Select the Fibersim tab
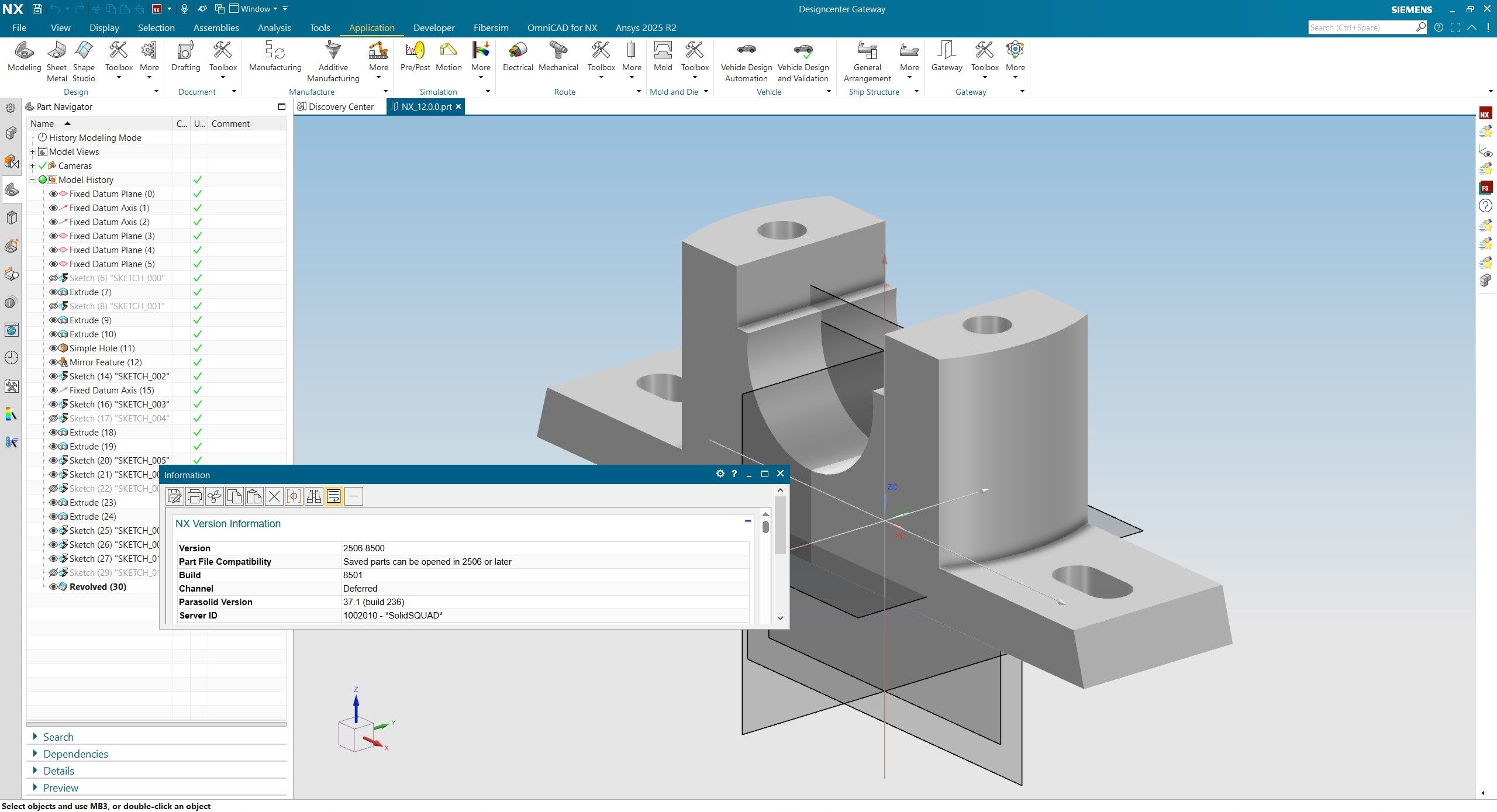The height and width of the screenshot is (812, 1497). 491,27
